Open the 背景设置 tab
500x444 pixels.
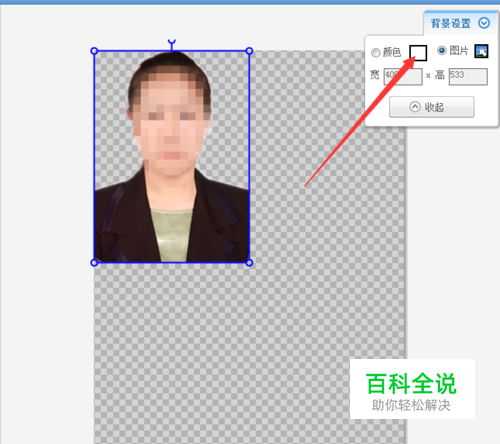click(x=460, y=23)
